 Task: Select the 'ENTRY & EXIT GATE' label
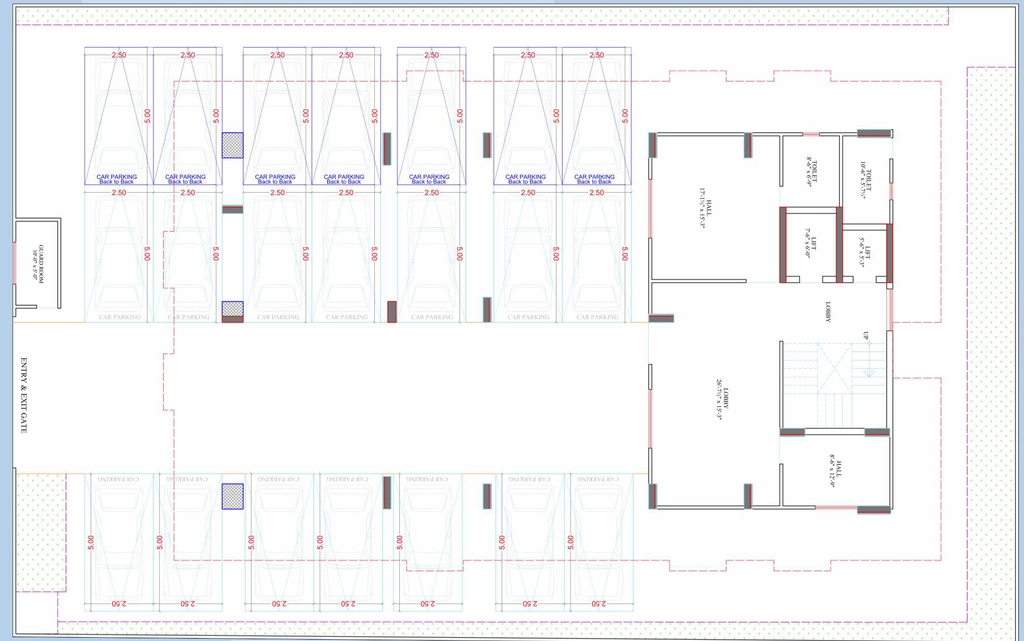point(24,396)
